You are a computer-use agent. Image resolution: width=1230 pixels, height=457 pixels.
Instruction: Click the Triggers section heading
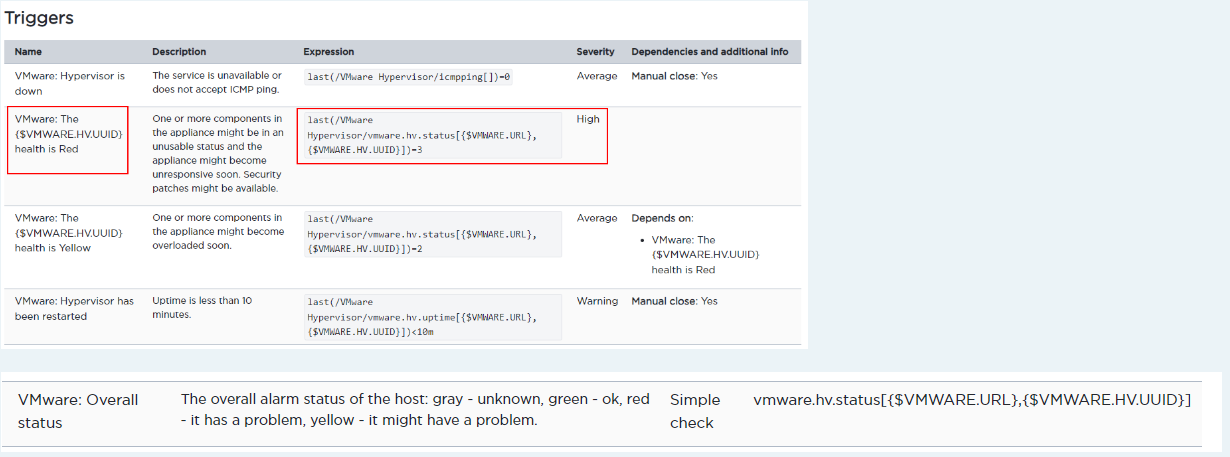click(39, 18)
